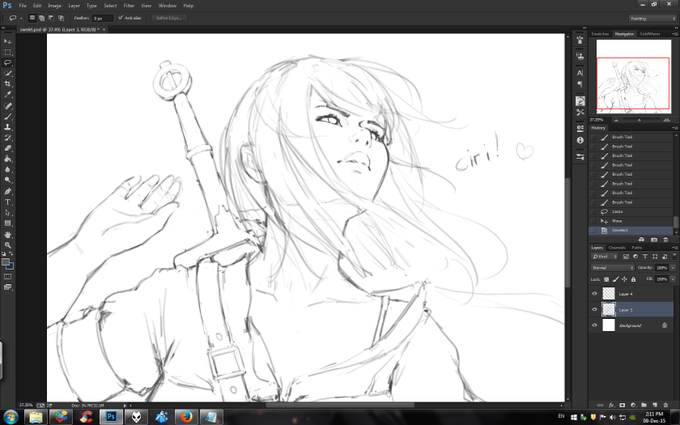The width and height of the screenshot is (680, 425).
Task: Select the Blur tool
Action: click(7, 170)
